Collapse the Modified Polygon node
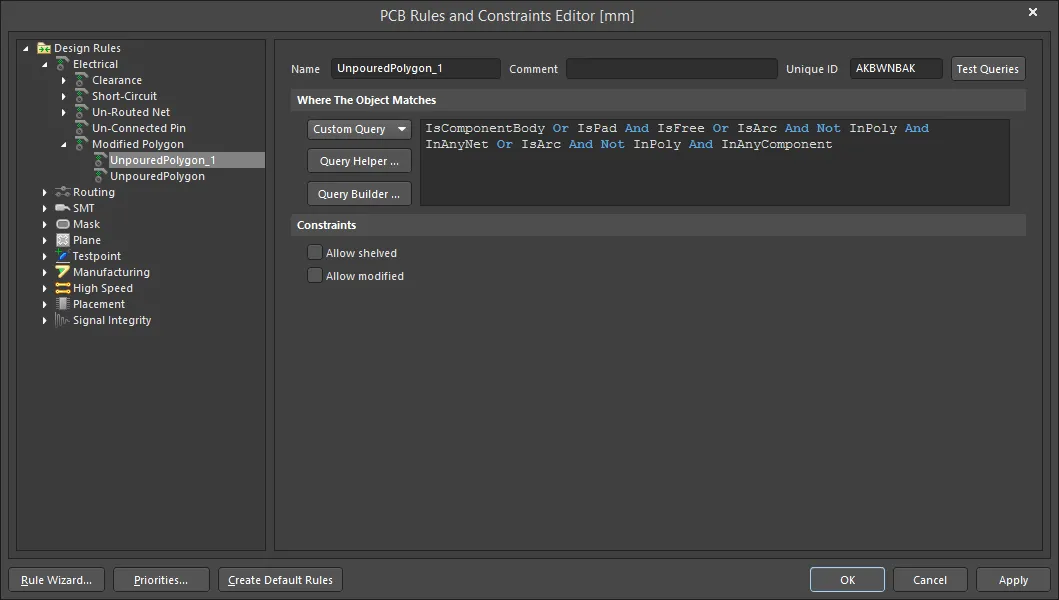Image resolution: width=1059 pixels, height=600 pixels. tap(63, 145)
